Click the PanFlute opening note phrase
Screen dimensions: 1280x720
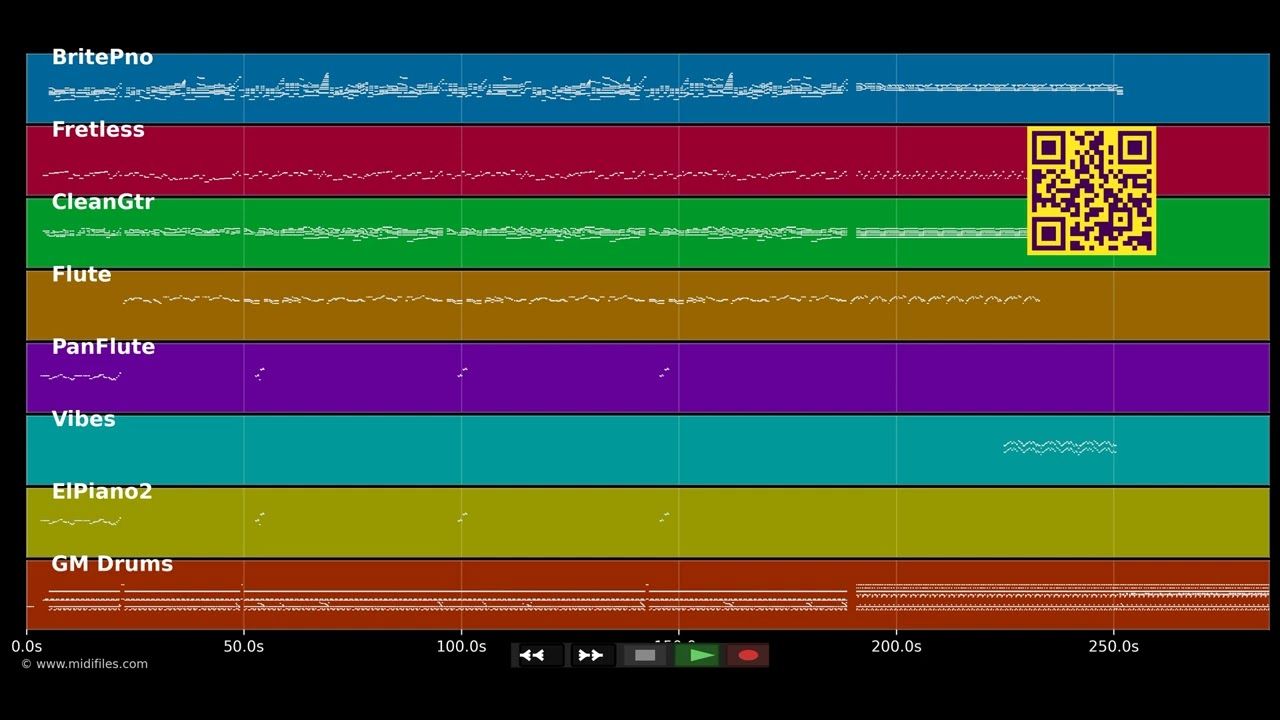81,376
